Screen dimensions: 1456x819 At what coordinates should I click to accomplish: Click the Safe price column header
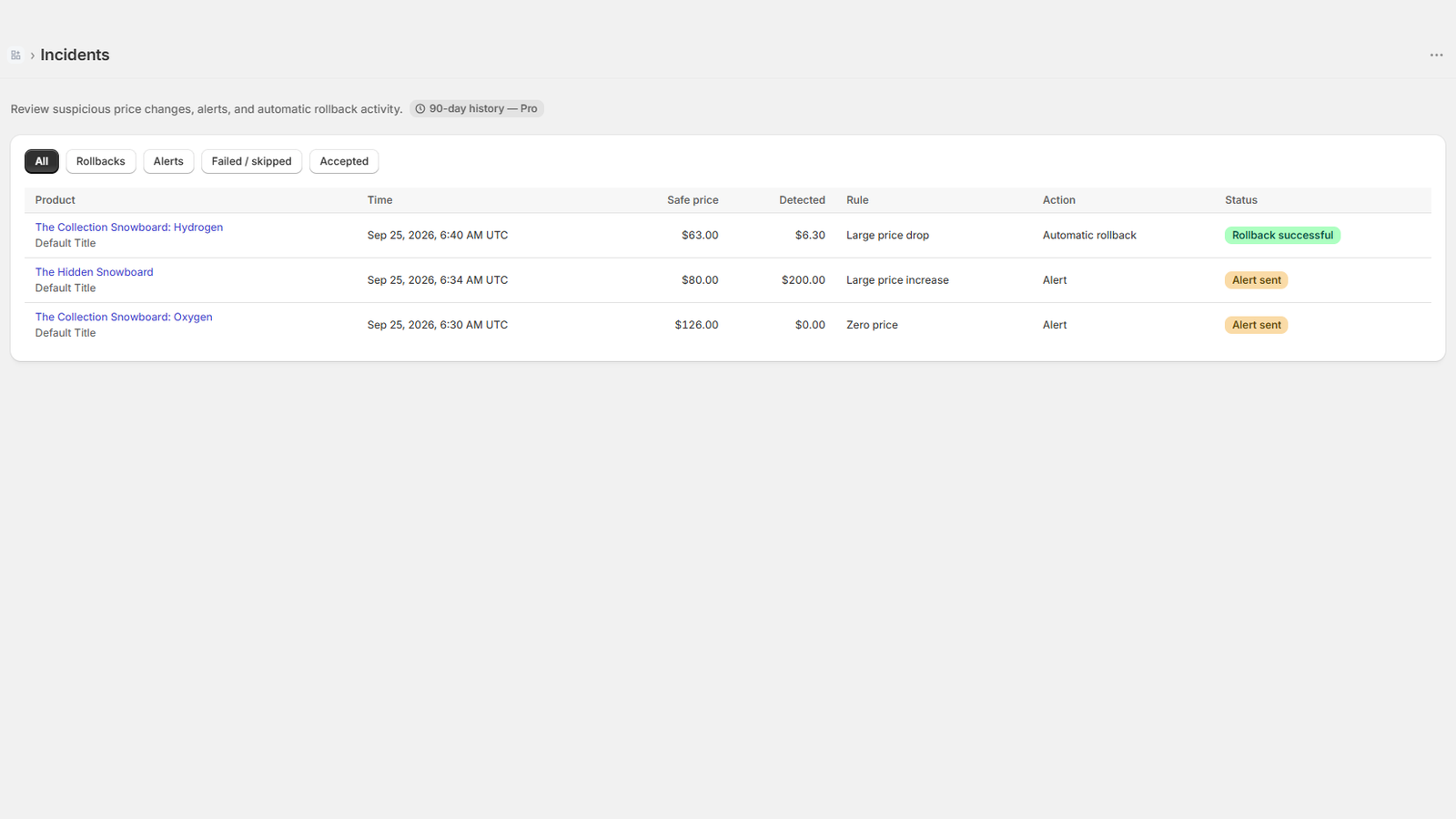coord(693,200)
